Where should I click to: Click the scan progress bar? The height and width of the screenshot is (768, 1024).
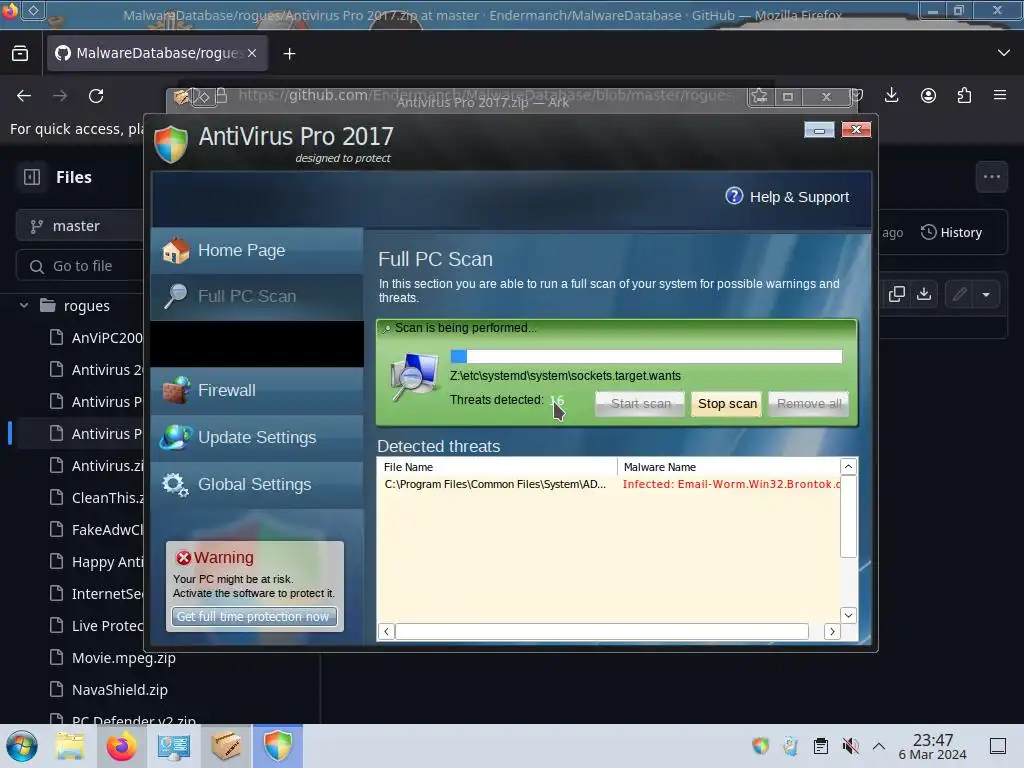pos(646,356)
